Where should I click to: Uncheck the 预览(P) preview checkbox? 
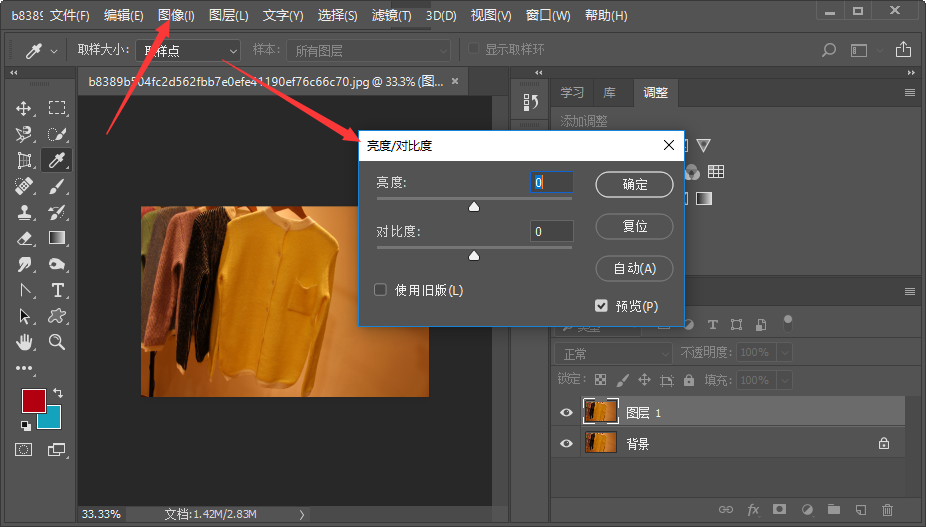click(601, 305)
